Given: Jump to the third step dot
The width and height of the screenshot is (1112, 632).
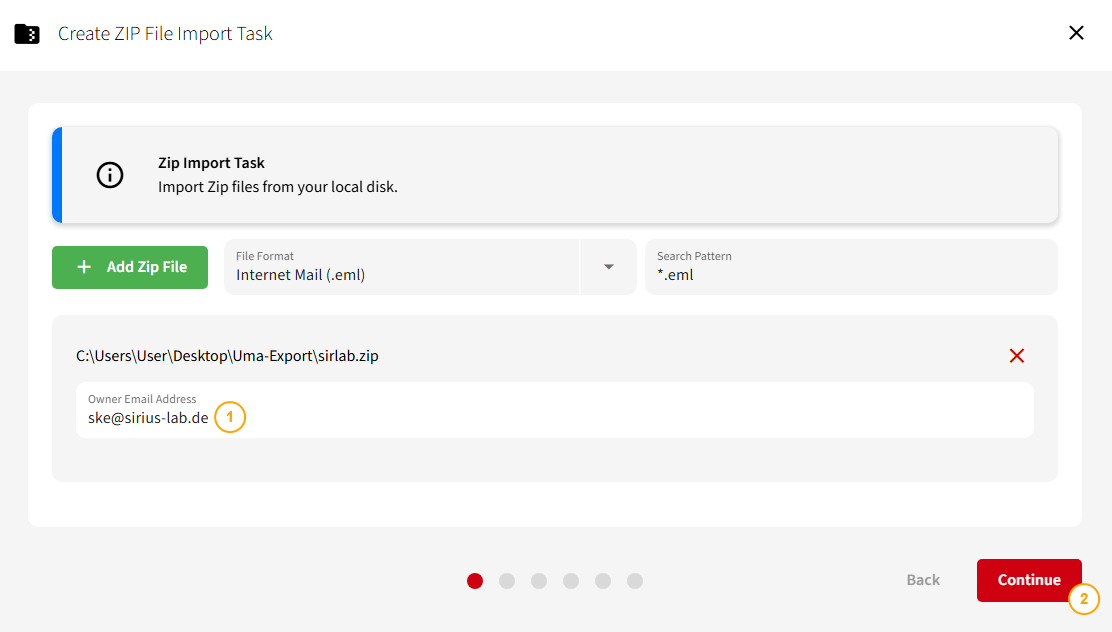Looking at the screenshot, I should tap(539, 581).
